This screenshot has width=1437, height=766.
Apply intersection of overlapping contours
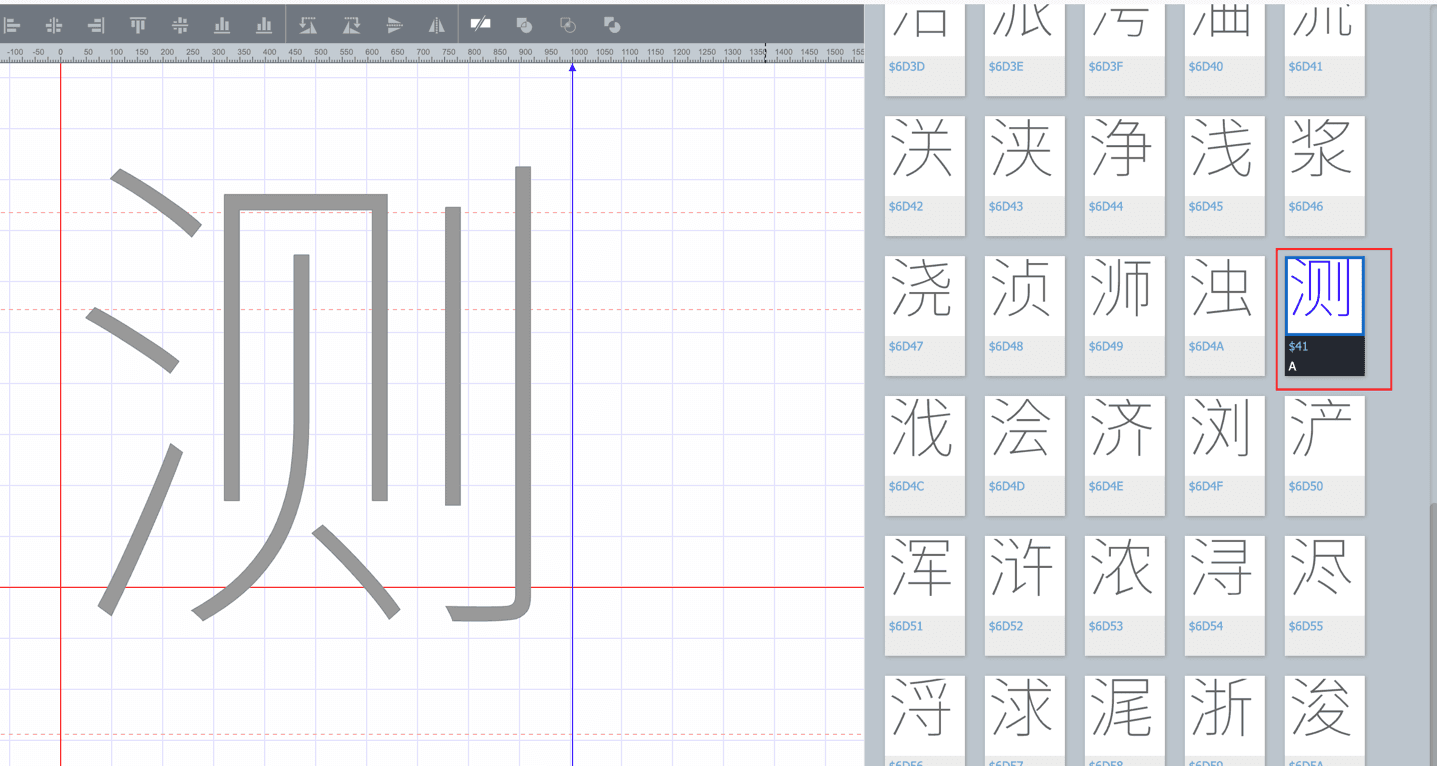pos(567,25)
